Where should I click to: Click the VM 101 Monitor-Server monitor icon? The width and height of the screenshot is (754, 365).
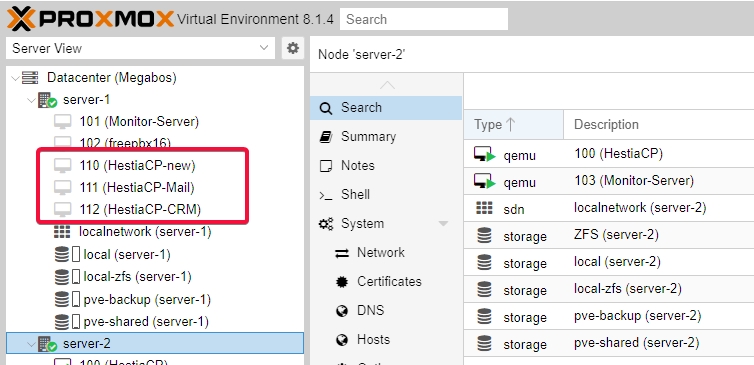pos(63,122)
